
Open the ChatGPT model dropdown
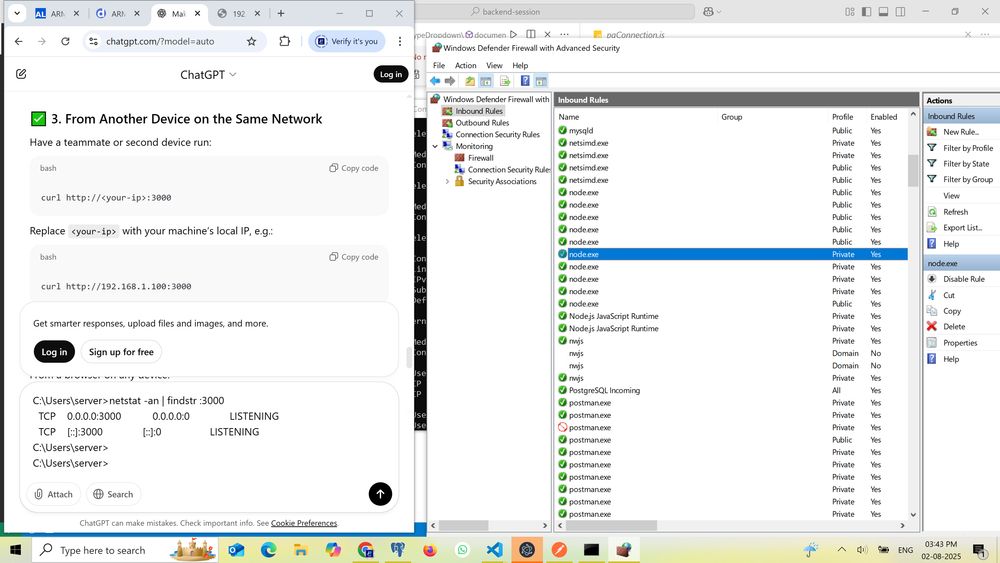coord(208,74)
